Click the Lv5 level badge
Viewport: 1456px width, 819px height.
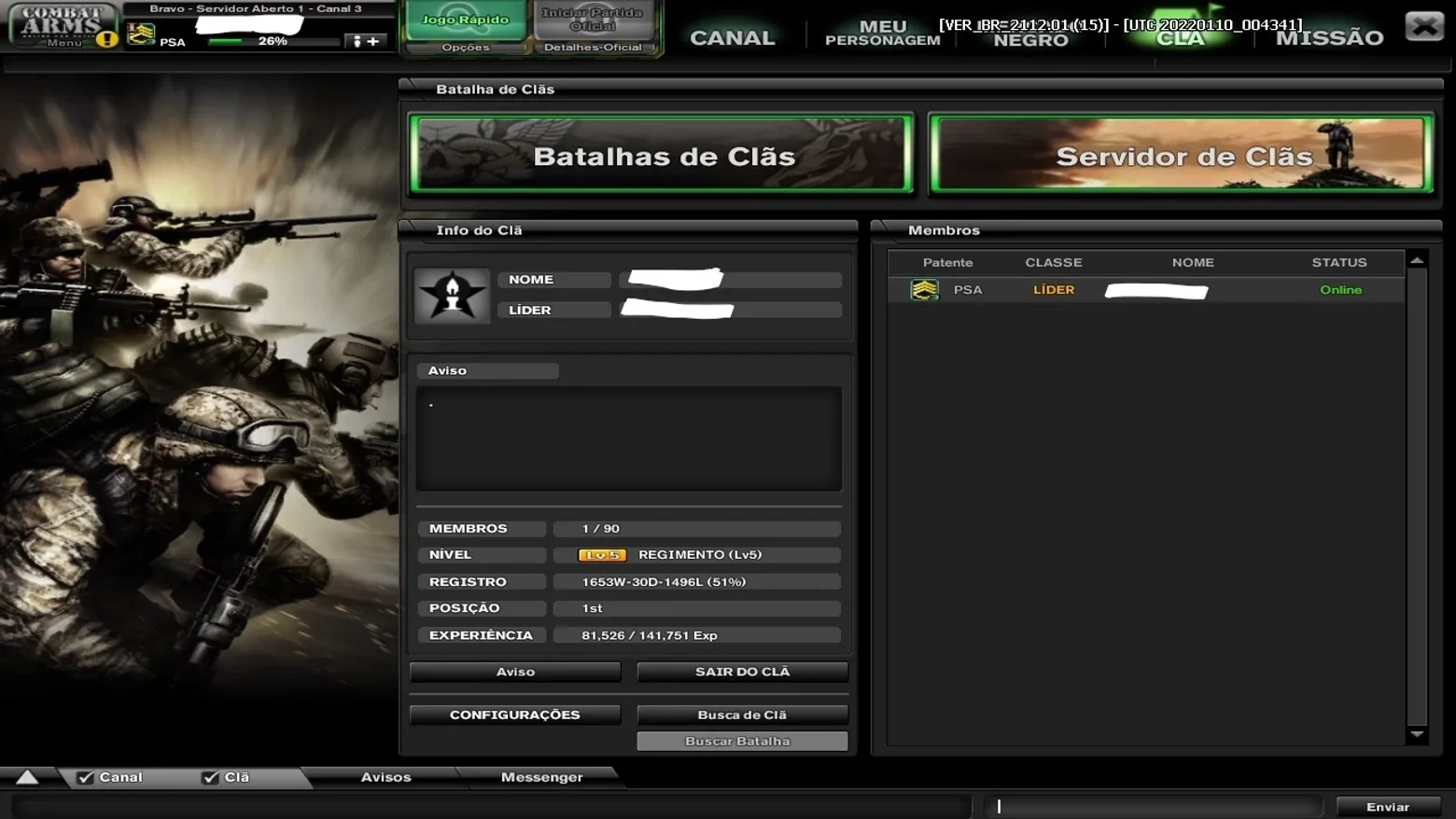pyautogui.click(x=602, y=555)
